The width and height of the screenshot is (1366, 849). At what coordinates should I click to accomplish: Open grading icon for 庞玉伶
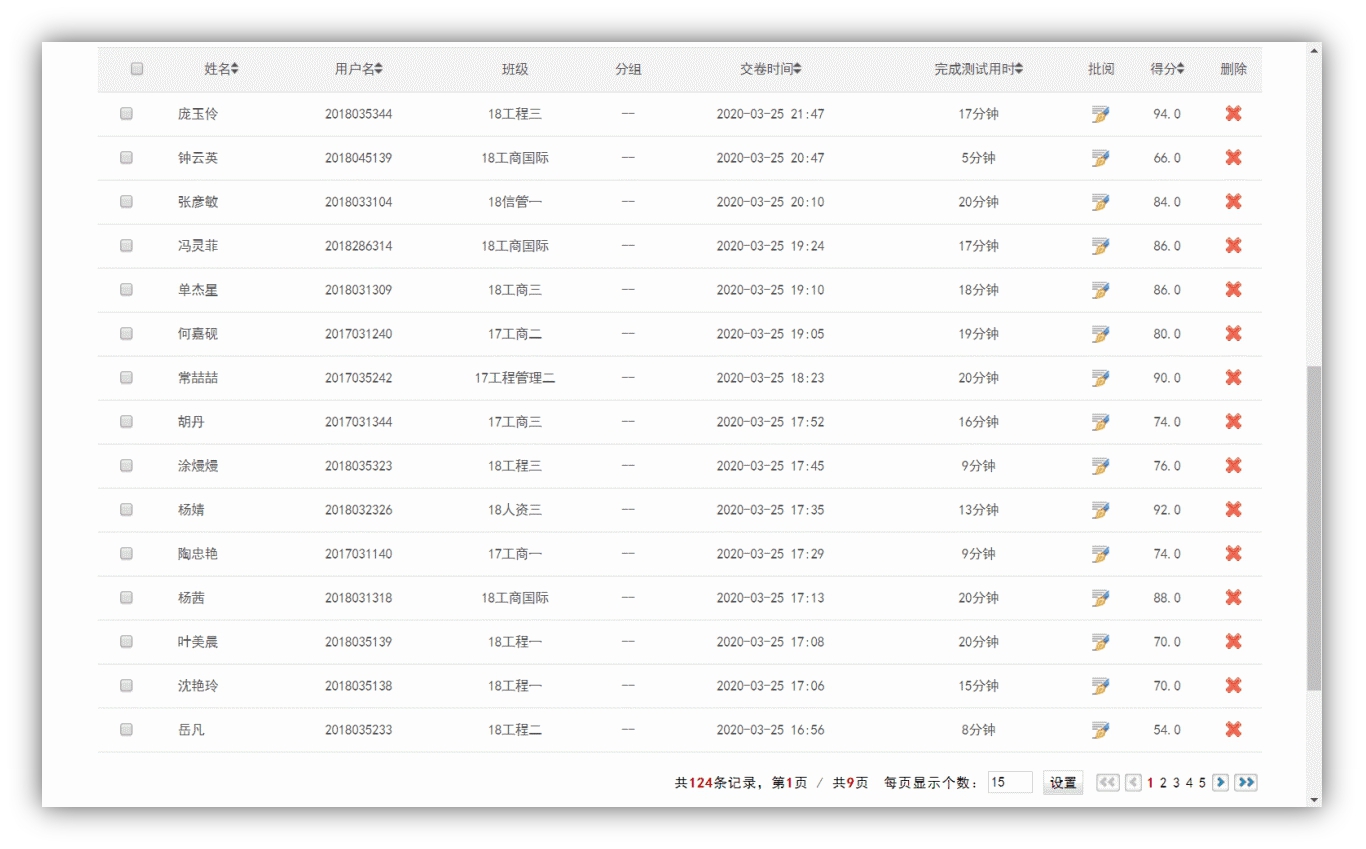1100,114
